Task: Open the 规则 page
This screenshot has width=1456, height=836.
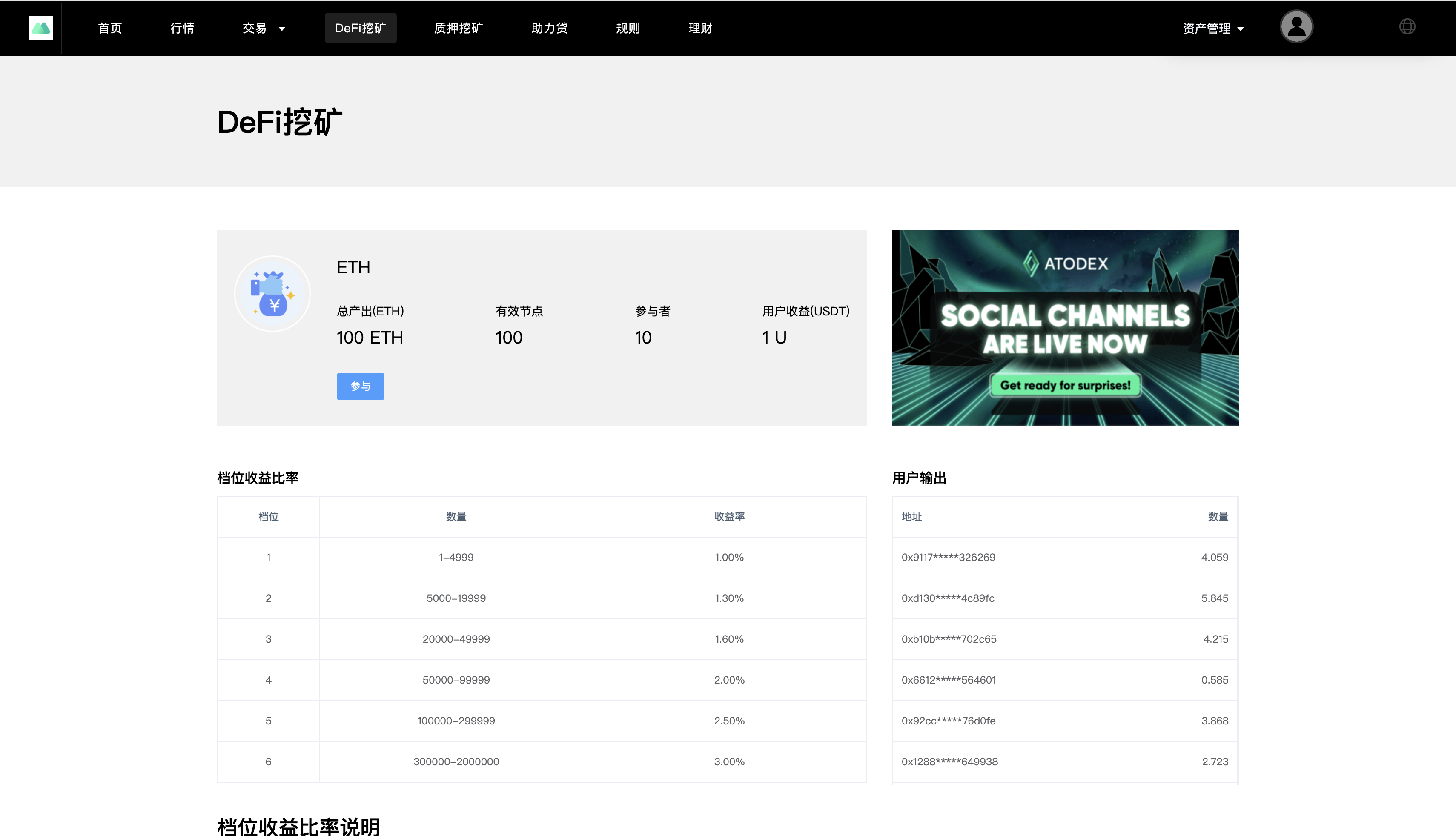Action: click(628, 28)
